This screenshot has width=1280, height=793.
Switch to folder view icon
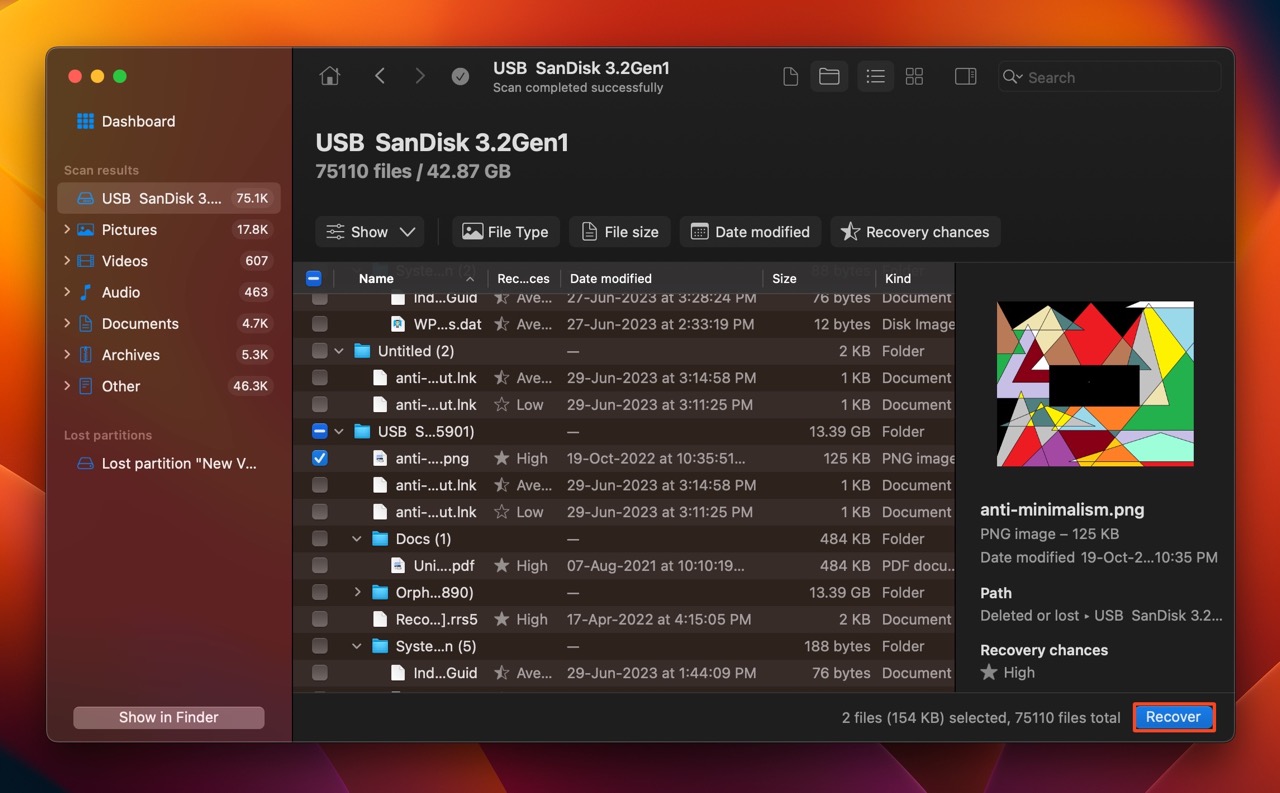829,77
